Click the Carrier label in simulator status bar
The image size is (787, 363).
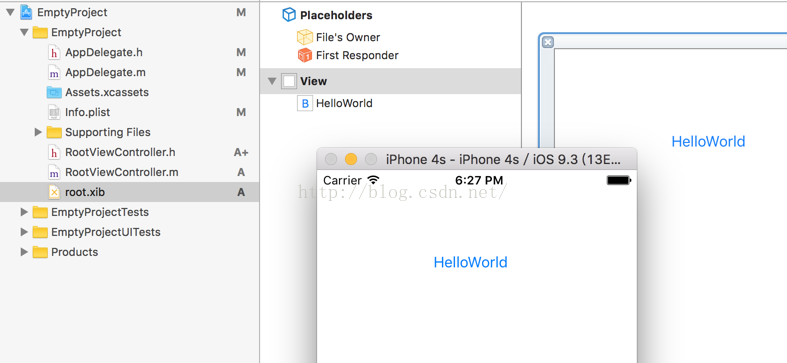pos(342,180)
